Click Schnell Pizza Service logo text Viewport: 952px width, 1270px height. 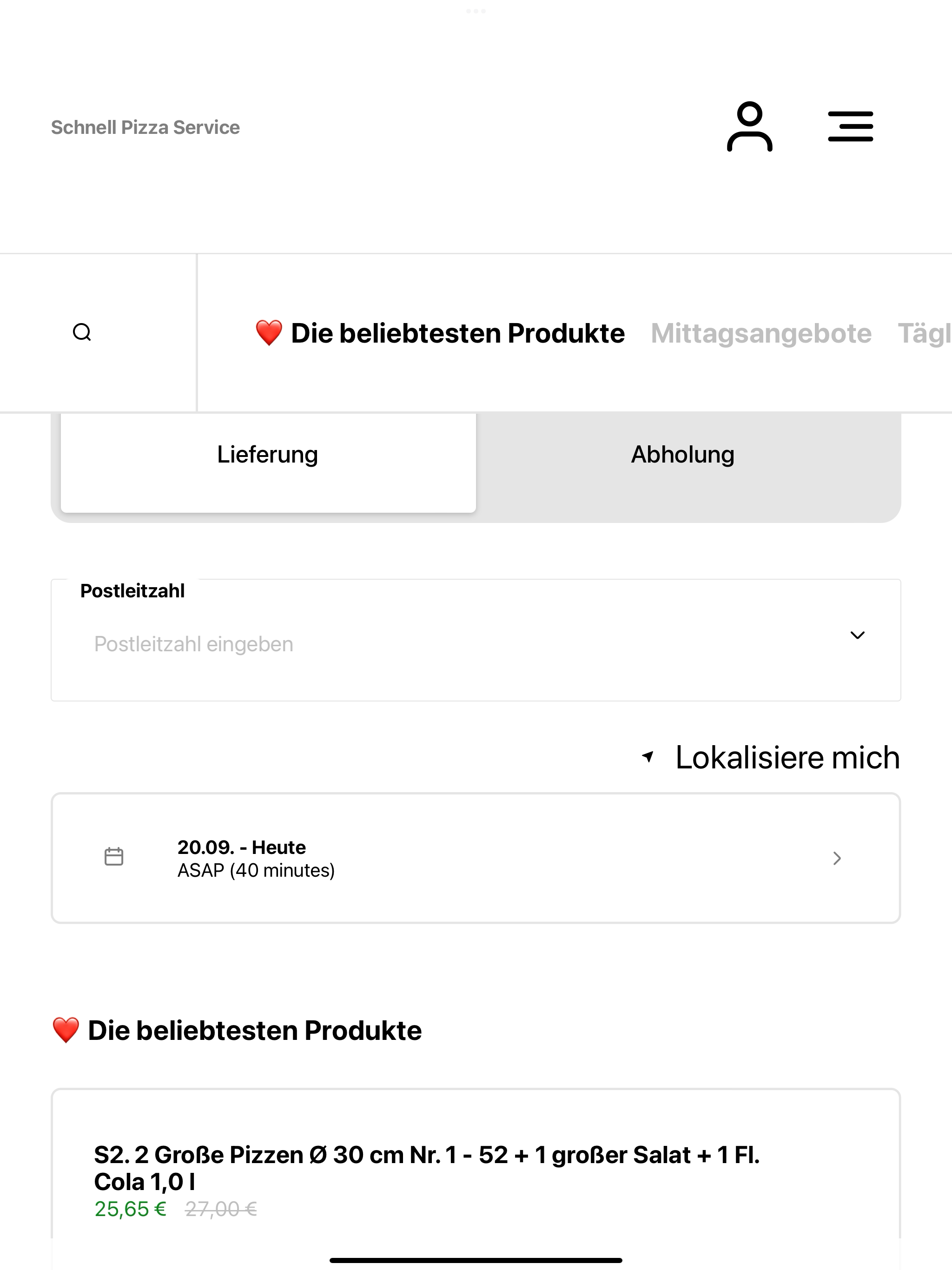point(145,127)
